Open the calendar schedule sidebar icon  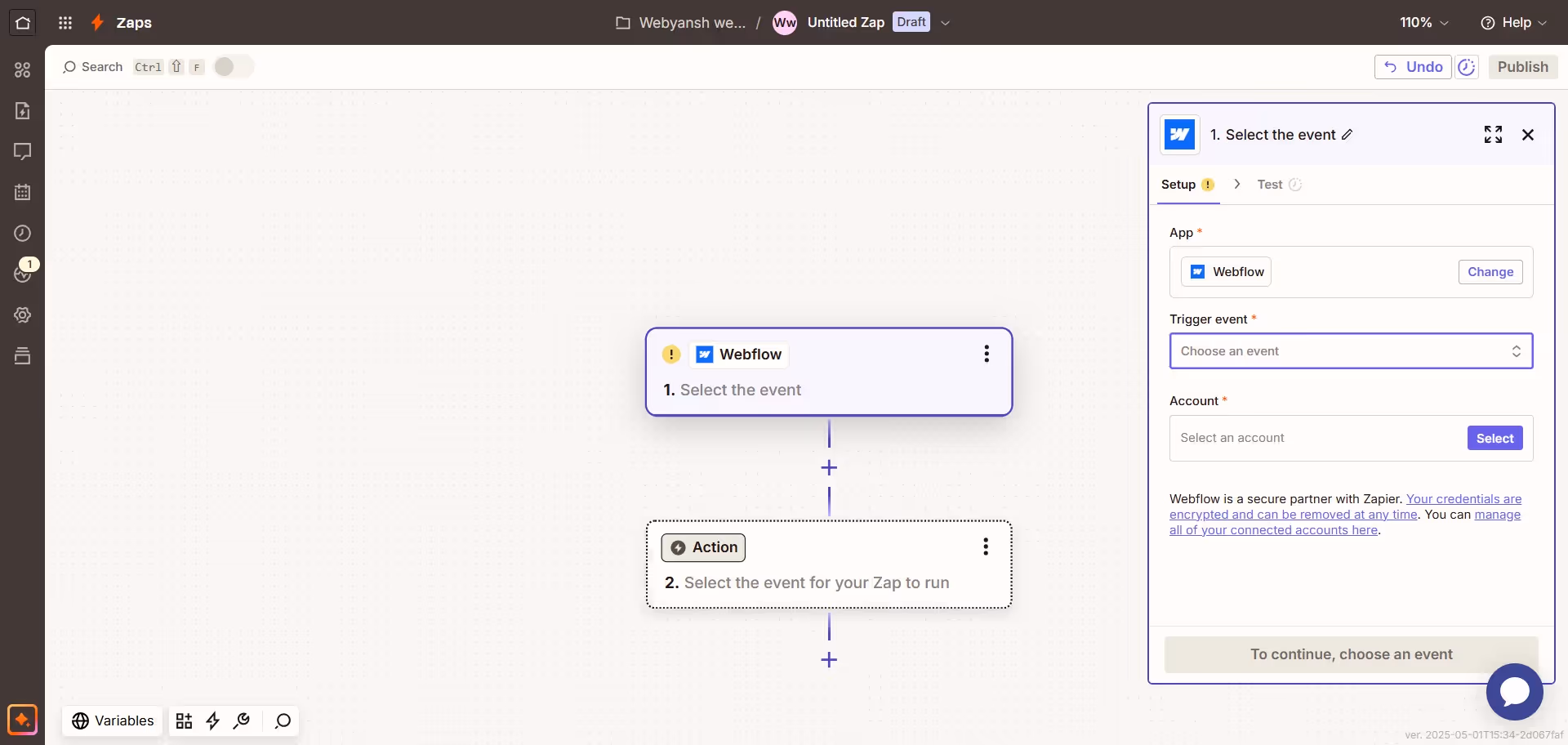pos(23,193)
